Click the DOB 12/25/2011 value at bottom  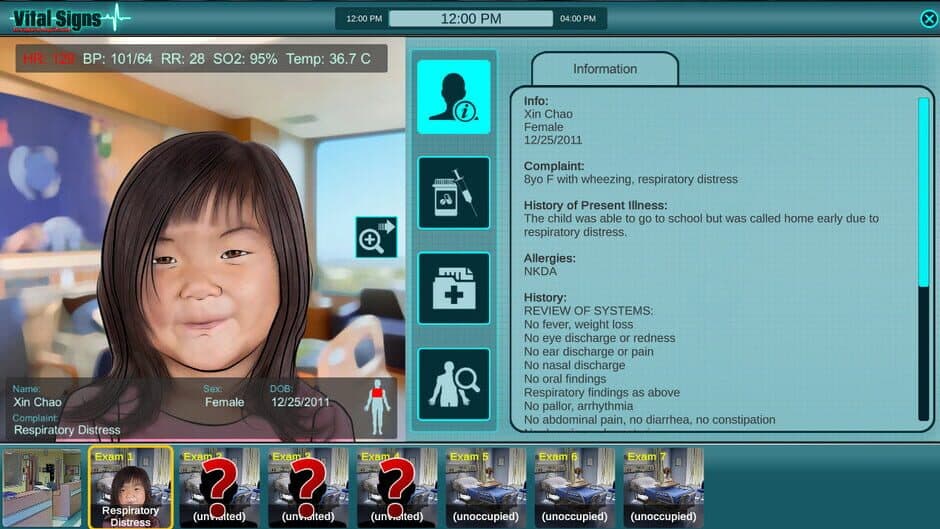pos(300,402)
